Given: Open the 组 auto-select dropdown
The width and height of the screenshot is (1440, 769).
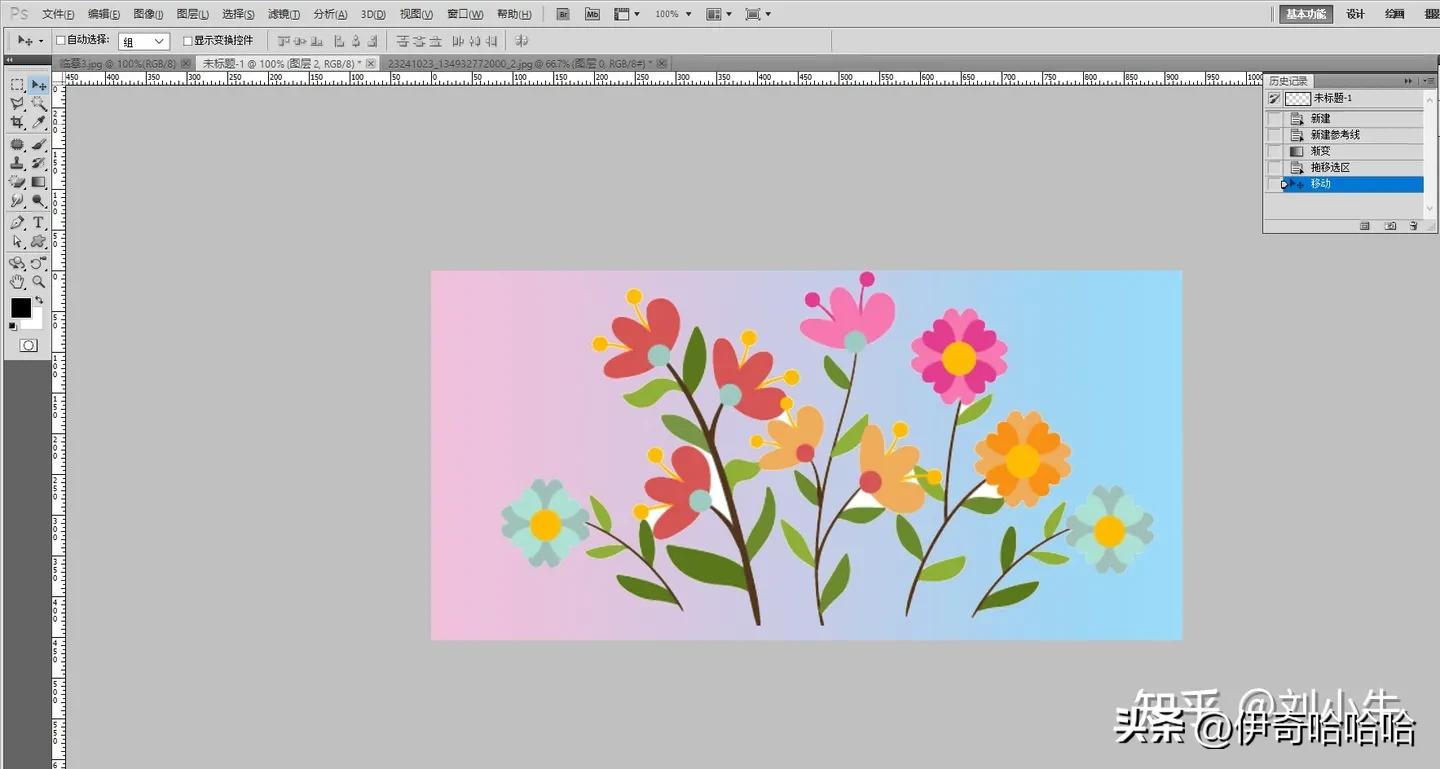Looking at the screenshot, I should (x=144, y=41).
